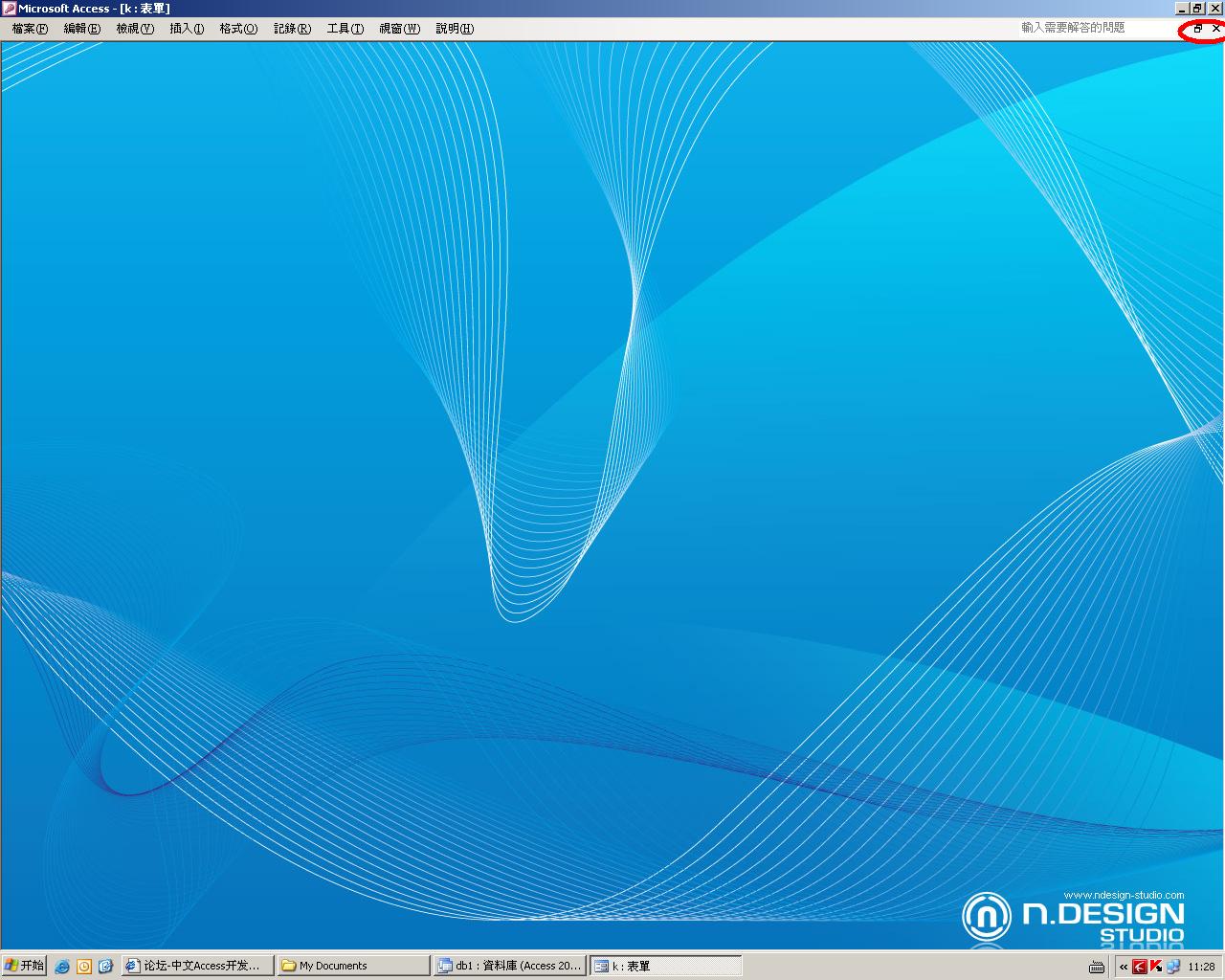Close the Microsoft Access application
This screenshot has height=980, width=1225.
pyautogui.click(x=1214, y=9)
